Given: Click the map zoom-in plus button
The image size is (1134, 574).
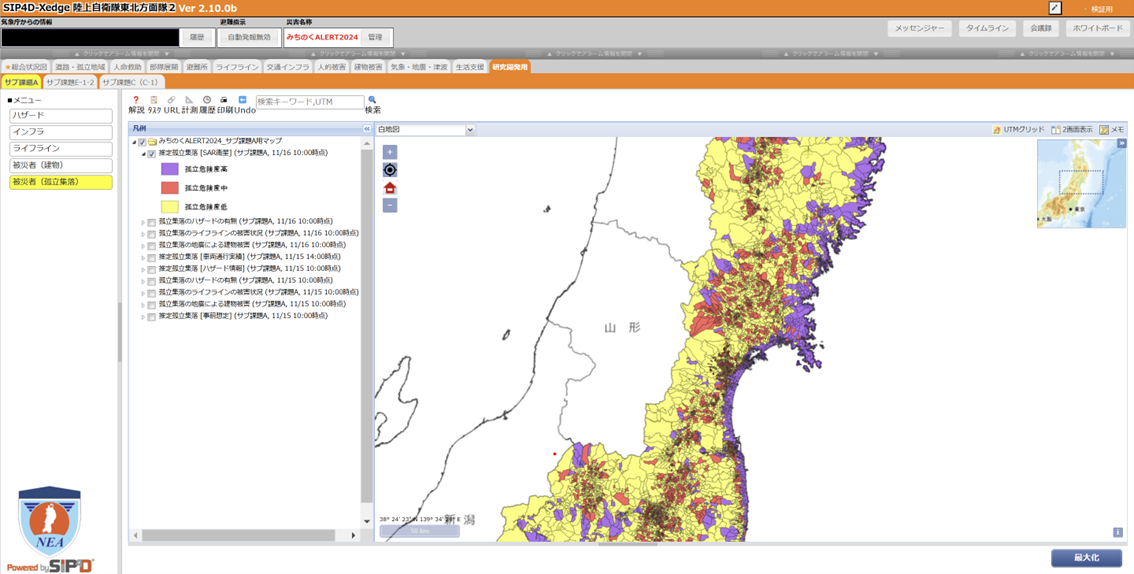Looking at the screenshot, I should pos(390,152).
